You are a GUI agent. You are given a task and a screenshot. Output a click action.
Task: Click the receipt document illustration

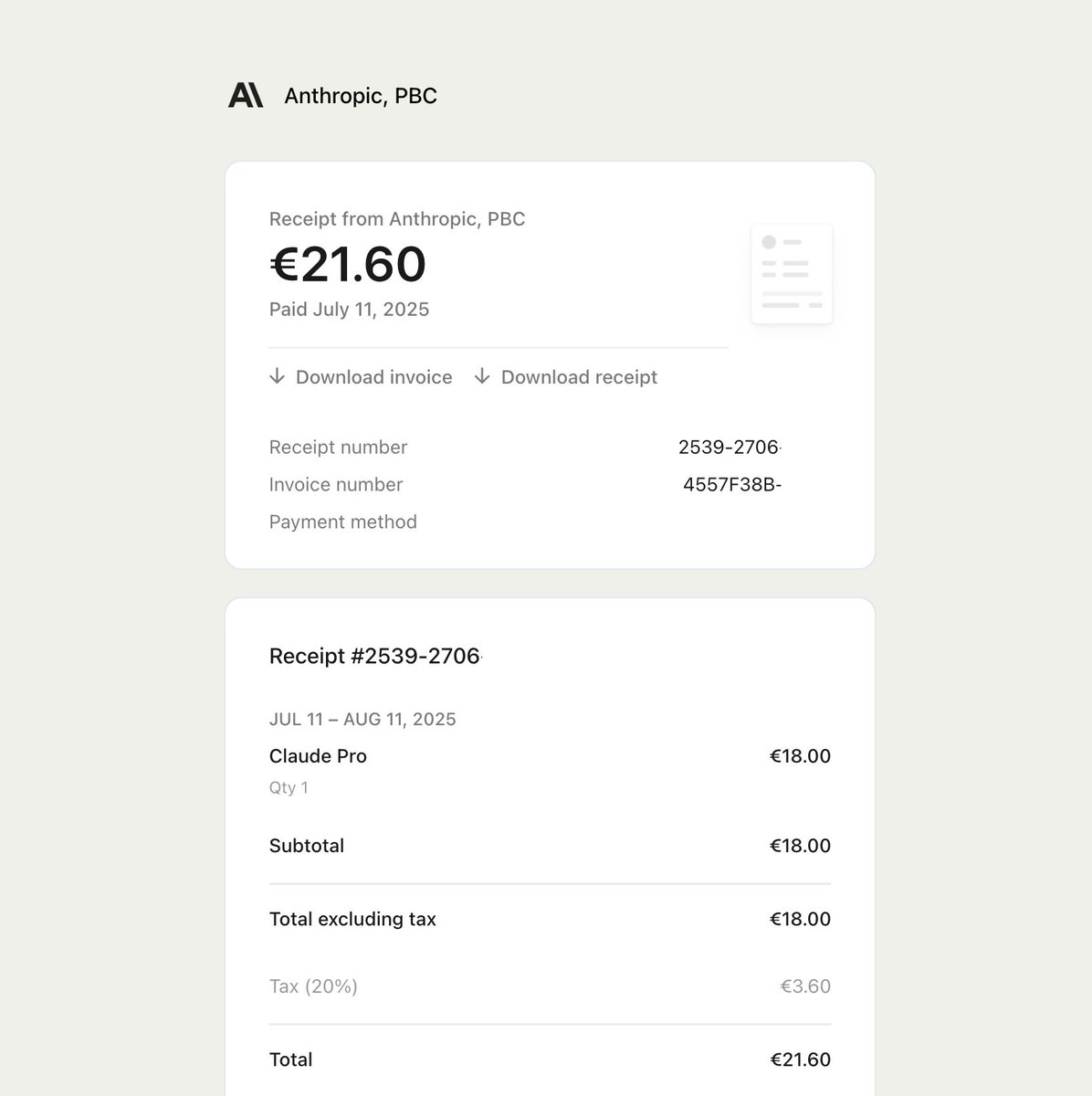[x=791, y=274]
